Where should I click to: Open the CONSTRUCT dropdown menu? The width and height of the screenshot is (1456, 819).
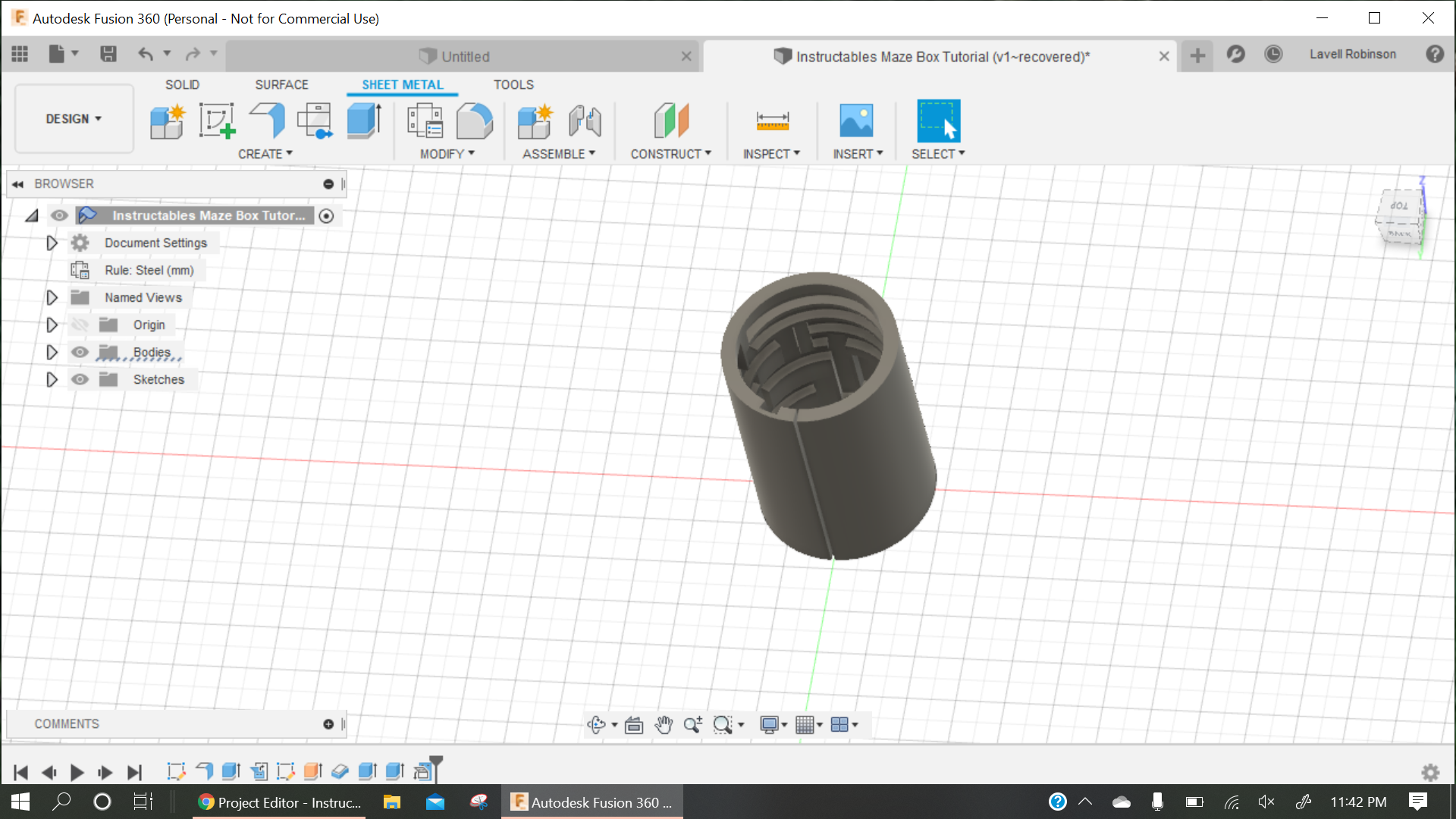point(671,154)
